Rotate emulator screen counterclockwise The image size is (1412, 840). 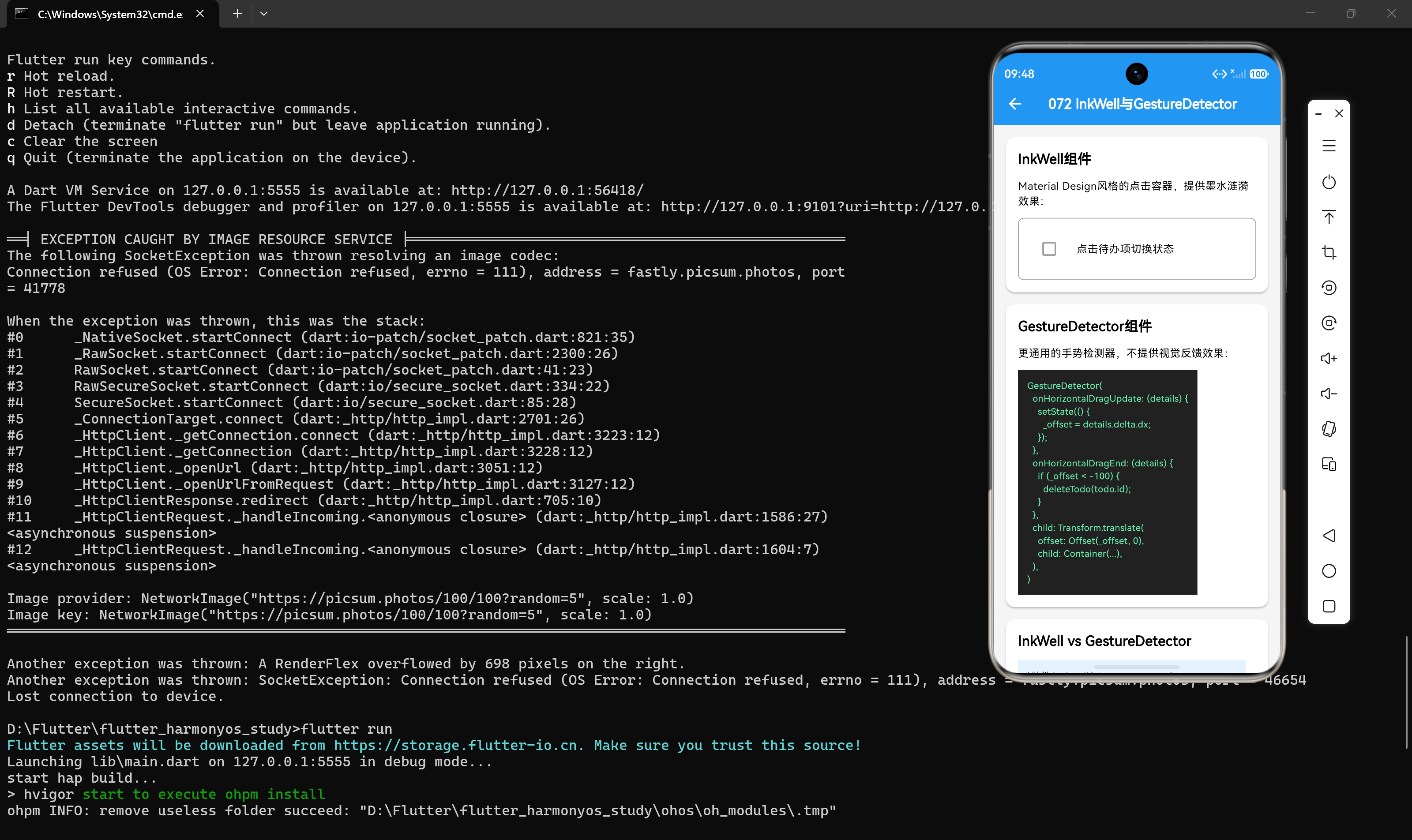pos(1329,288)
